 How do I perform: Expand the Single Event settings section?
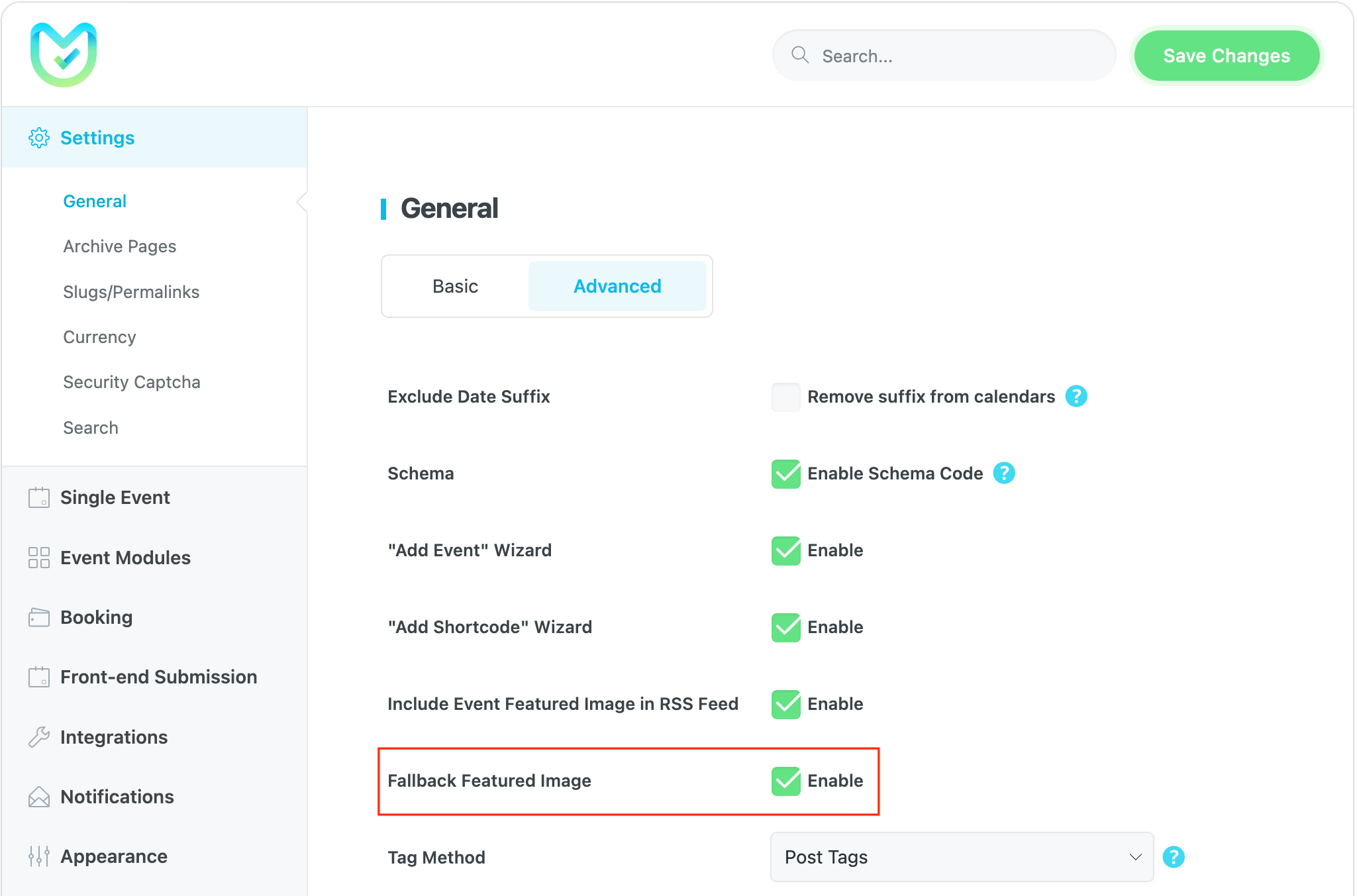pyautogui.click(x=115, y=497)
